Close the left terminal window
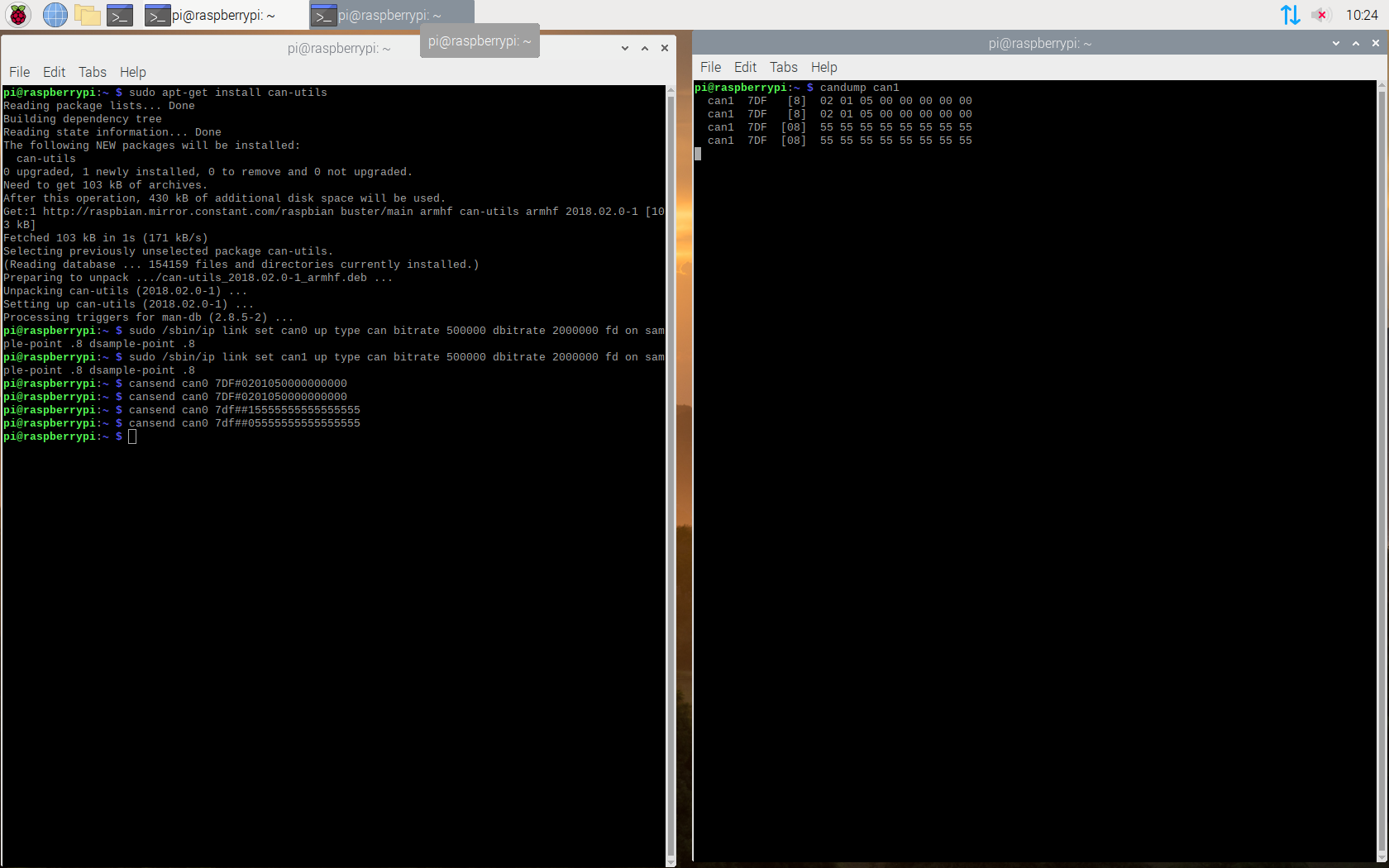 pyautogui.click(x=665, y=48)
